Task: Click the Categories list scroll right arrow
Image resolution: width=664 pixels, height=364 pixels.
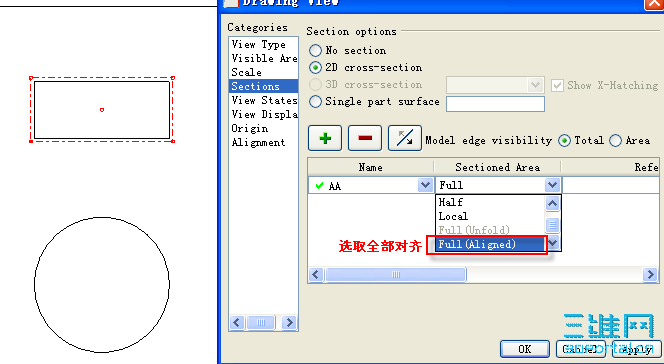Action: coord(289,323)
